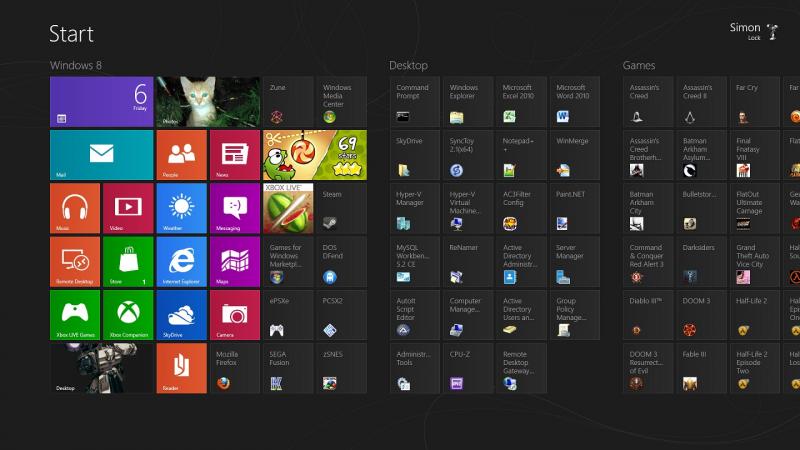Screen dimensions: 800x450
Task: Launch Batman Arkham Asylum tile
Action: [701, 155]
